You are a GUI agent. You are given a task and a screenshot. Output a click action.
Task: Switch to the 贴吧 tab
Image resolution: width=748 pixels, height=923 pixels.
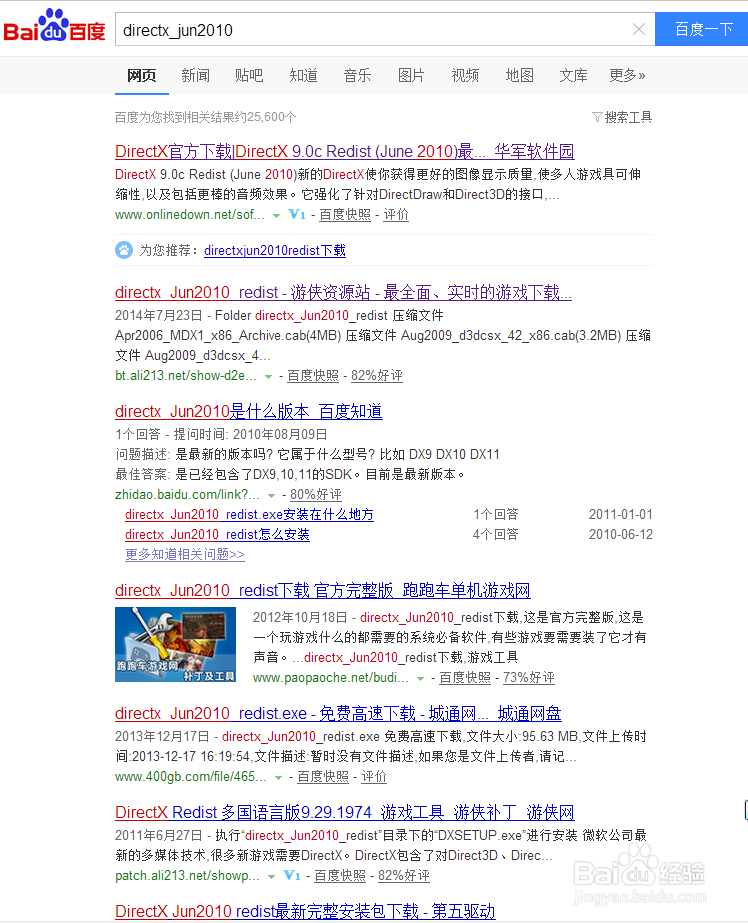[x=249, y=75]
